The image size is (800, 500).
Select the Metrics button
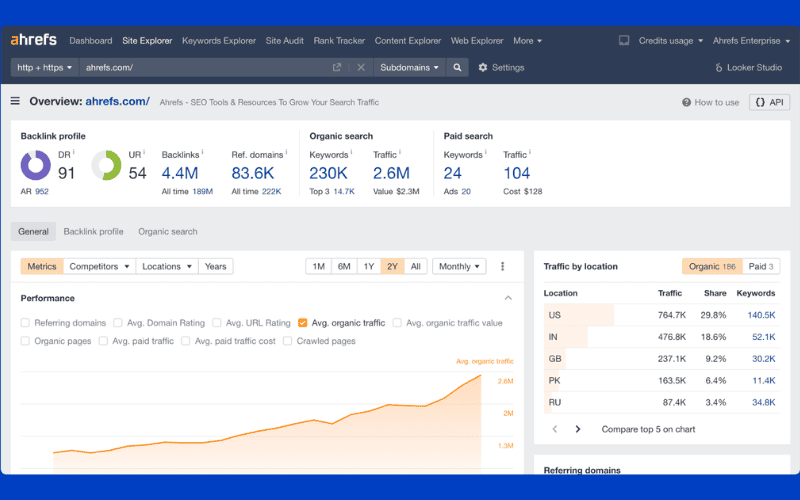click(x=42, y=266)
